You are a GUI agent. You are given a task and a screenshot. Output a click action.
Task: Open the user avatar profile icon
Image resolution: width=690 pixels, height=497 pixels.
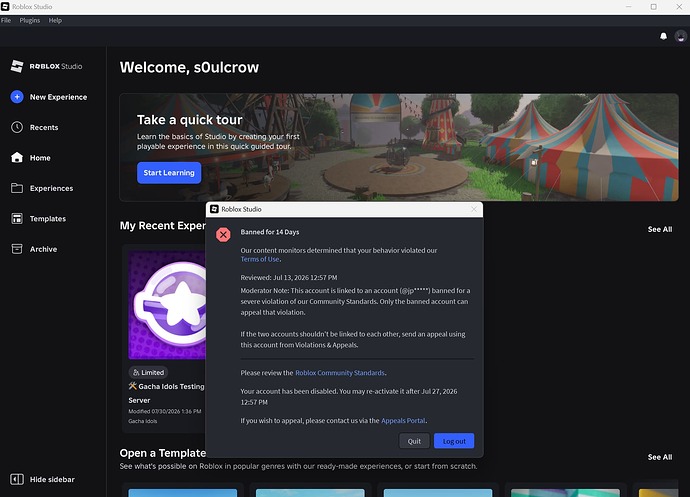click(x=680, y=36)
